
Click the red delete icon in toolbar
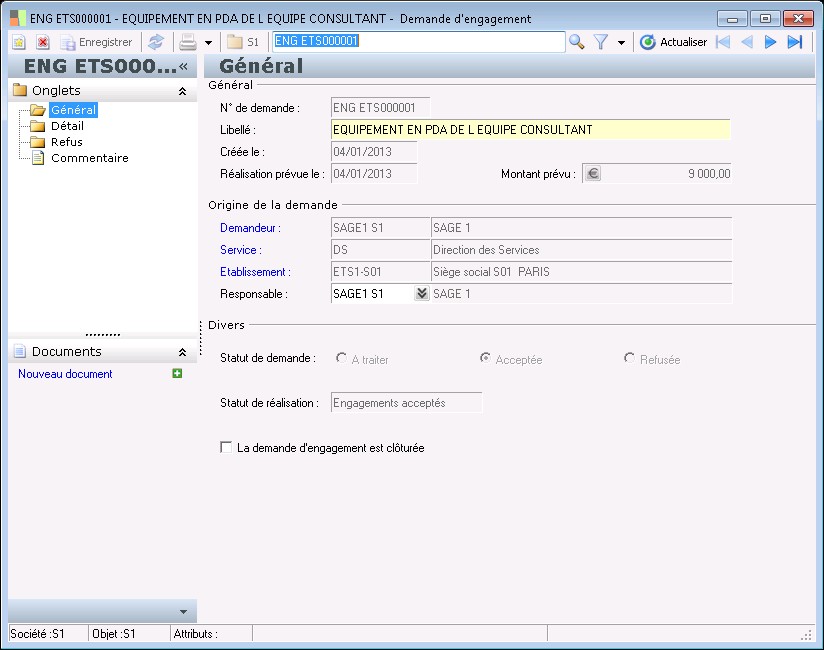[x=43, y=42]
